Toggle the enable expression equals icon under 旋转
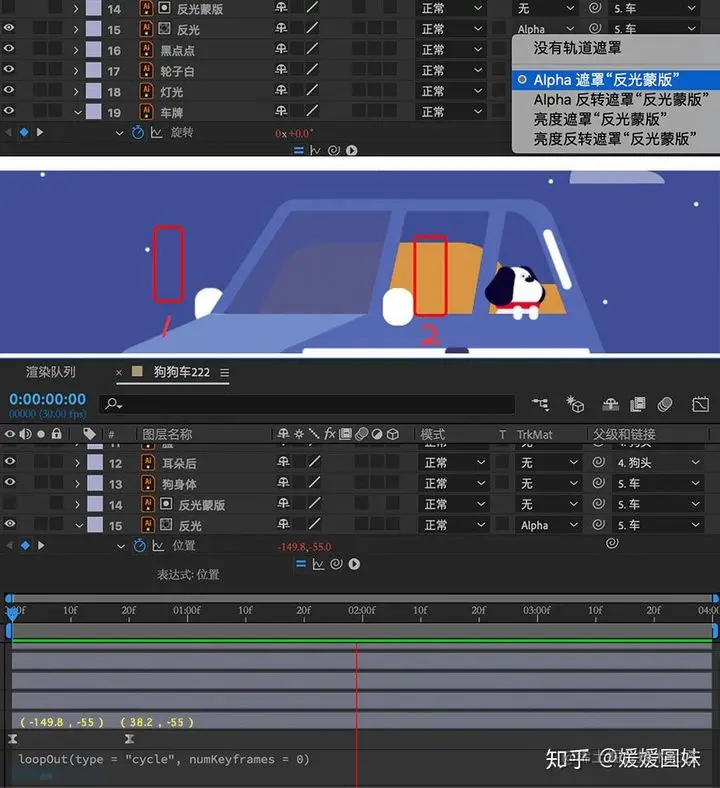This screenshot has width=720, height=788. pos(298,150)
